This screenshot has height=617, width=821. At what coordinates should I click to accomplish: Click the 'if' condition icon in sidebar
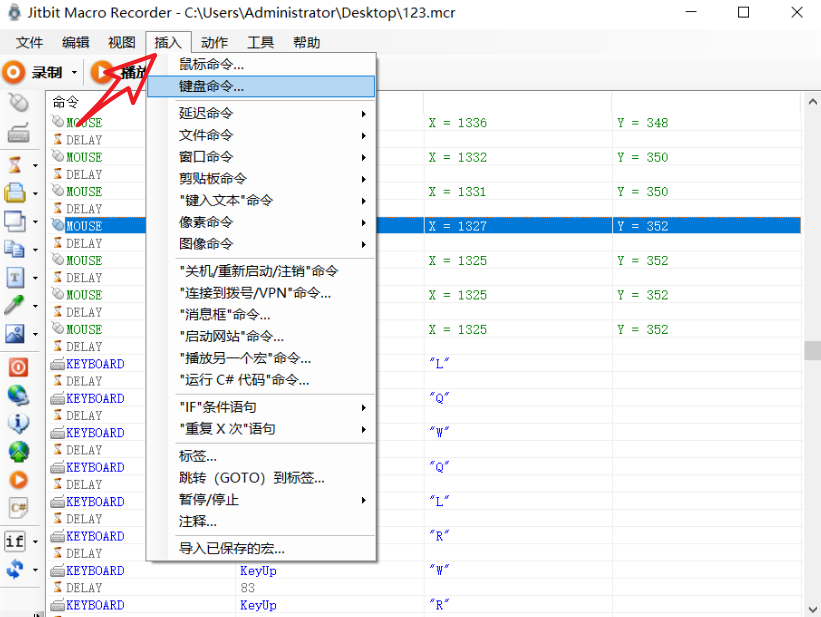pos(15,541)
